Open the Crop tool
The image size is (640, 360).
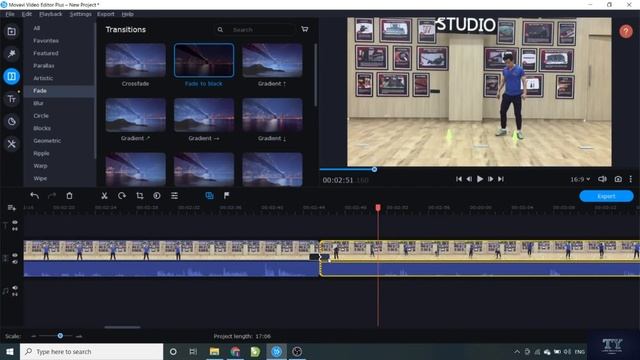click(140, 196)
